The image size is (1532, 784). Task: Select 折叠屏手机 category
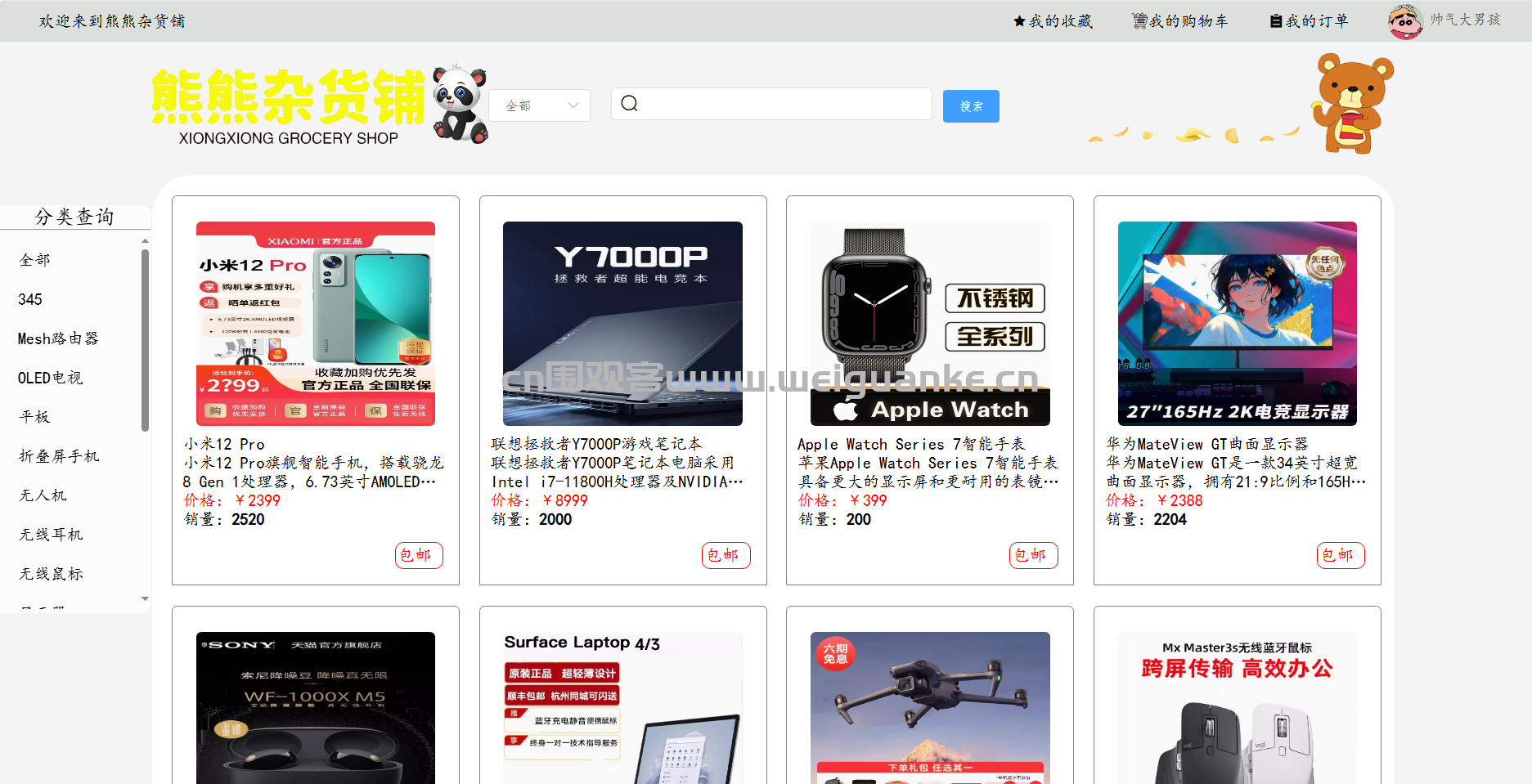pos(59,456)
